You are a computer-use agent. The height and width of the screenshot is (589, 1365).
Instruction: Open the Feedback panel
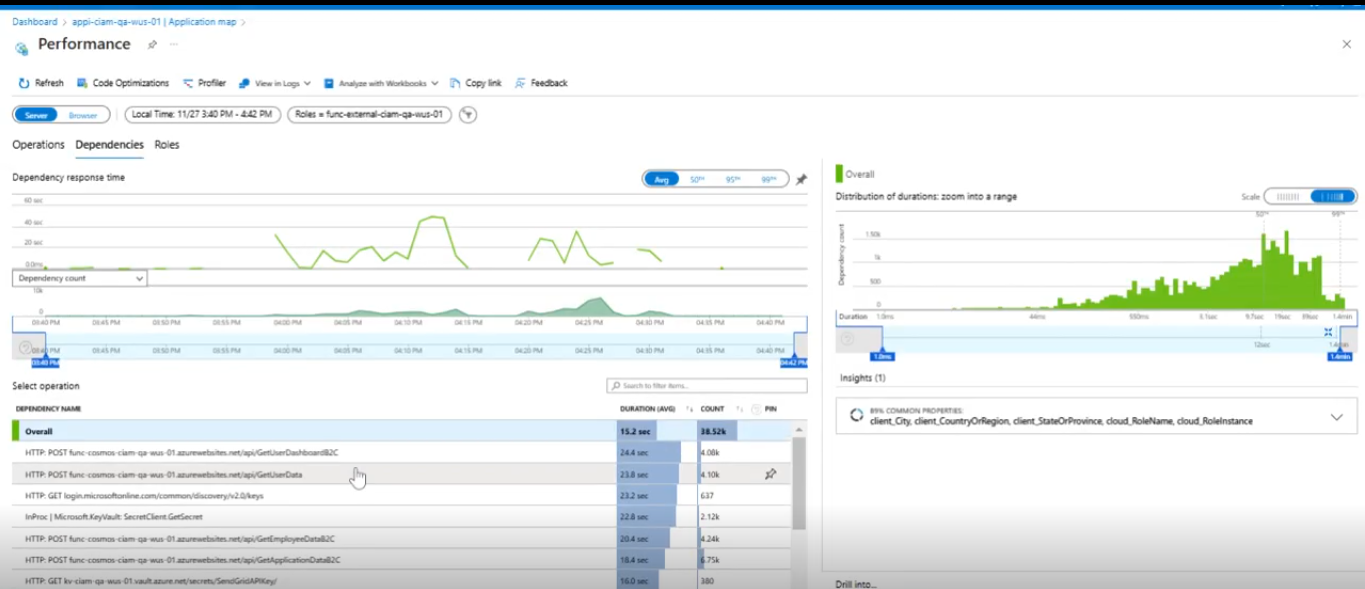[538, 84]
